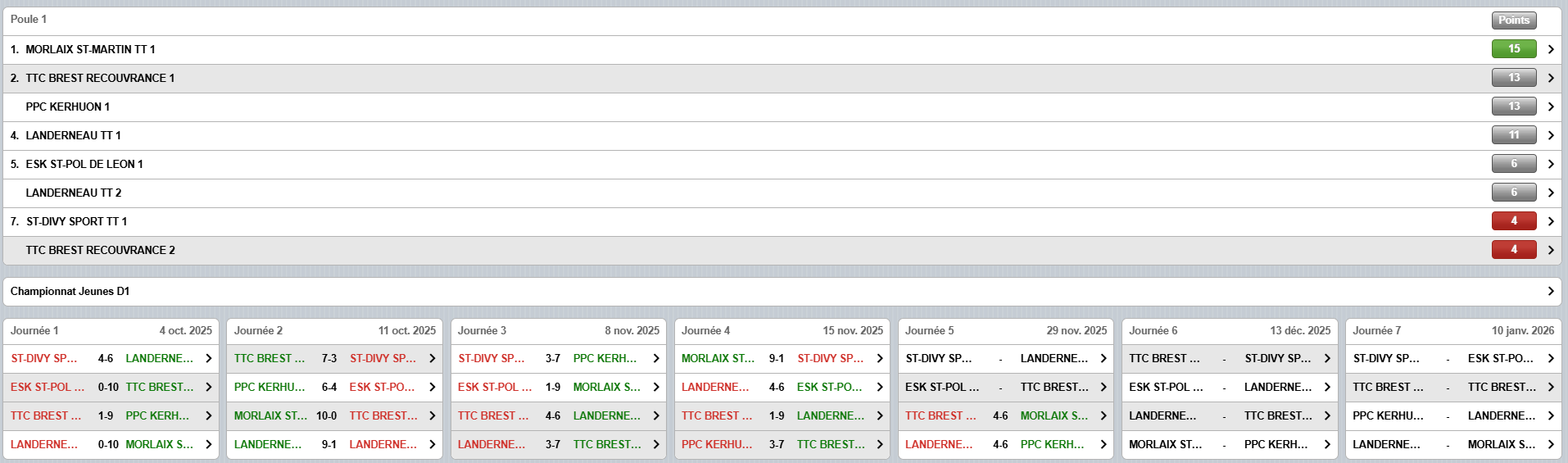
Task: Select the Journée 7 header
Action: [x=1376, y=330]
